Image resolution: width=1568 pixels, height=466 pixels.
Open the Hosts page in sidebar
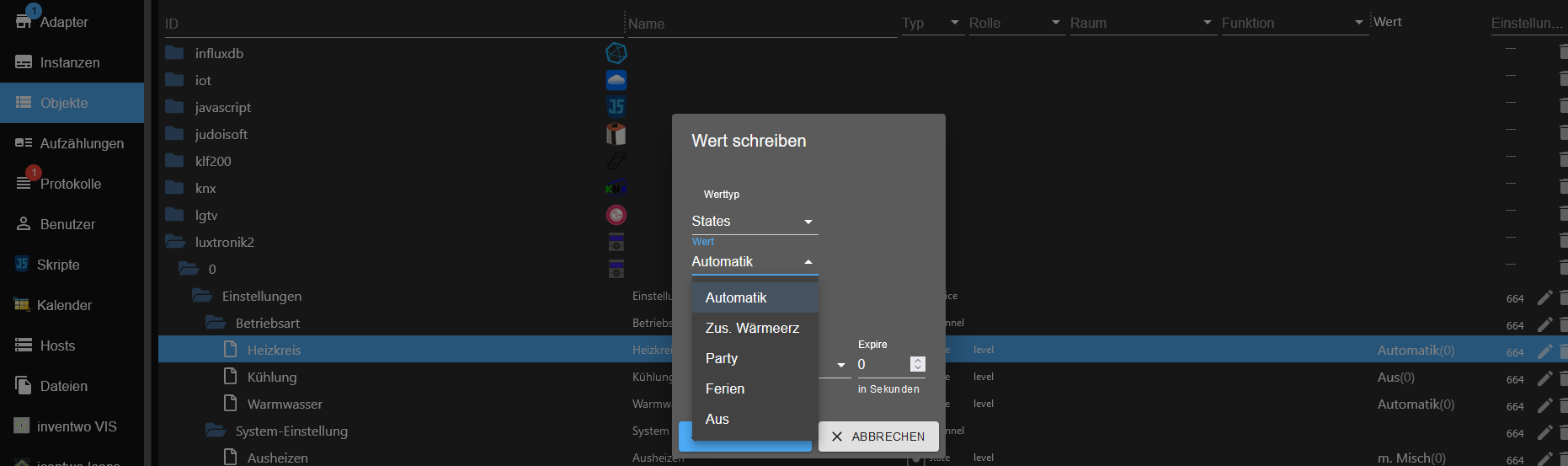57,345
